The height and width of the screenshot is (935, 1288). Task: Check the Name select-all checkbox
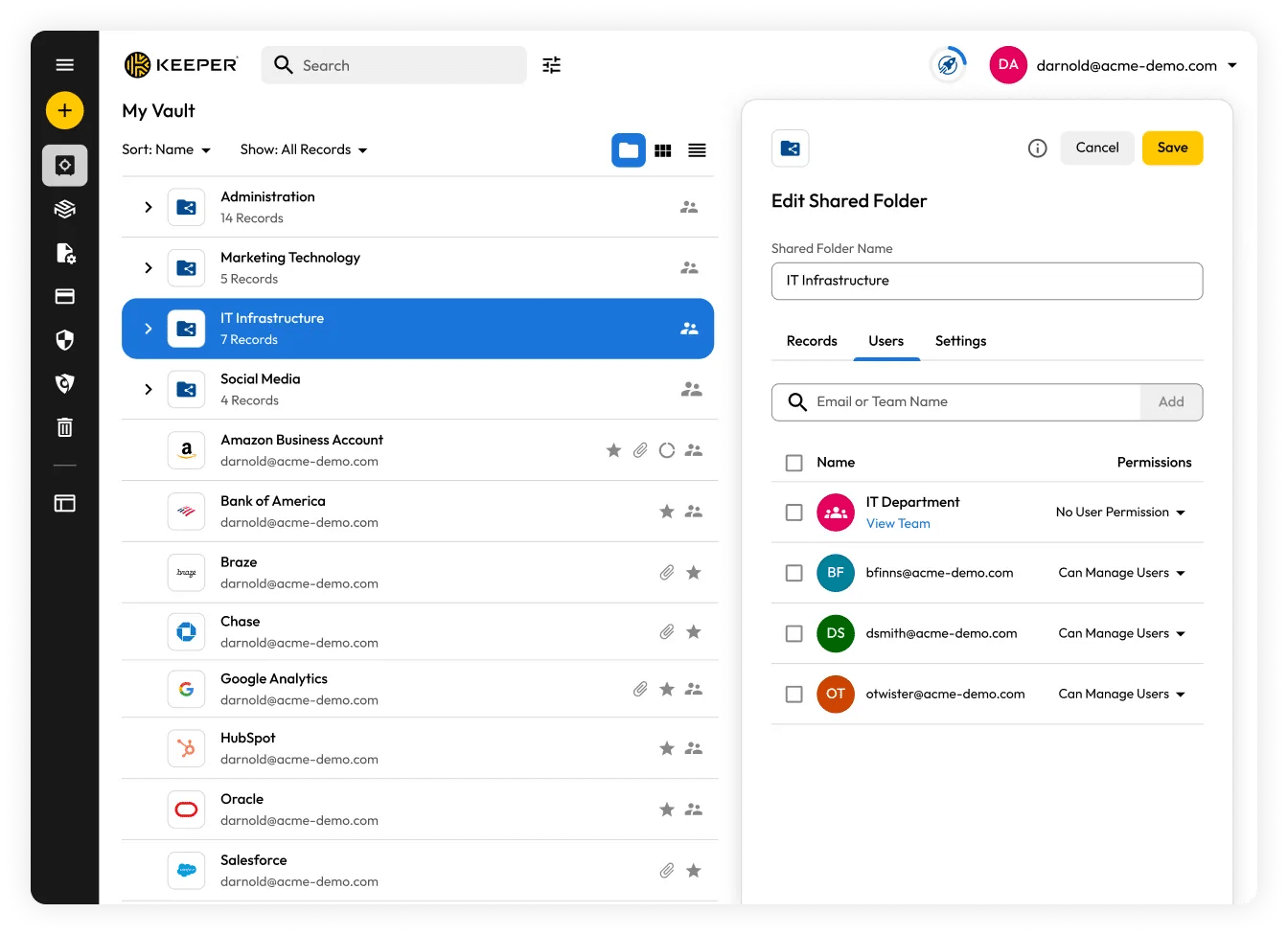(x=793, y=463)
